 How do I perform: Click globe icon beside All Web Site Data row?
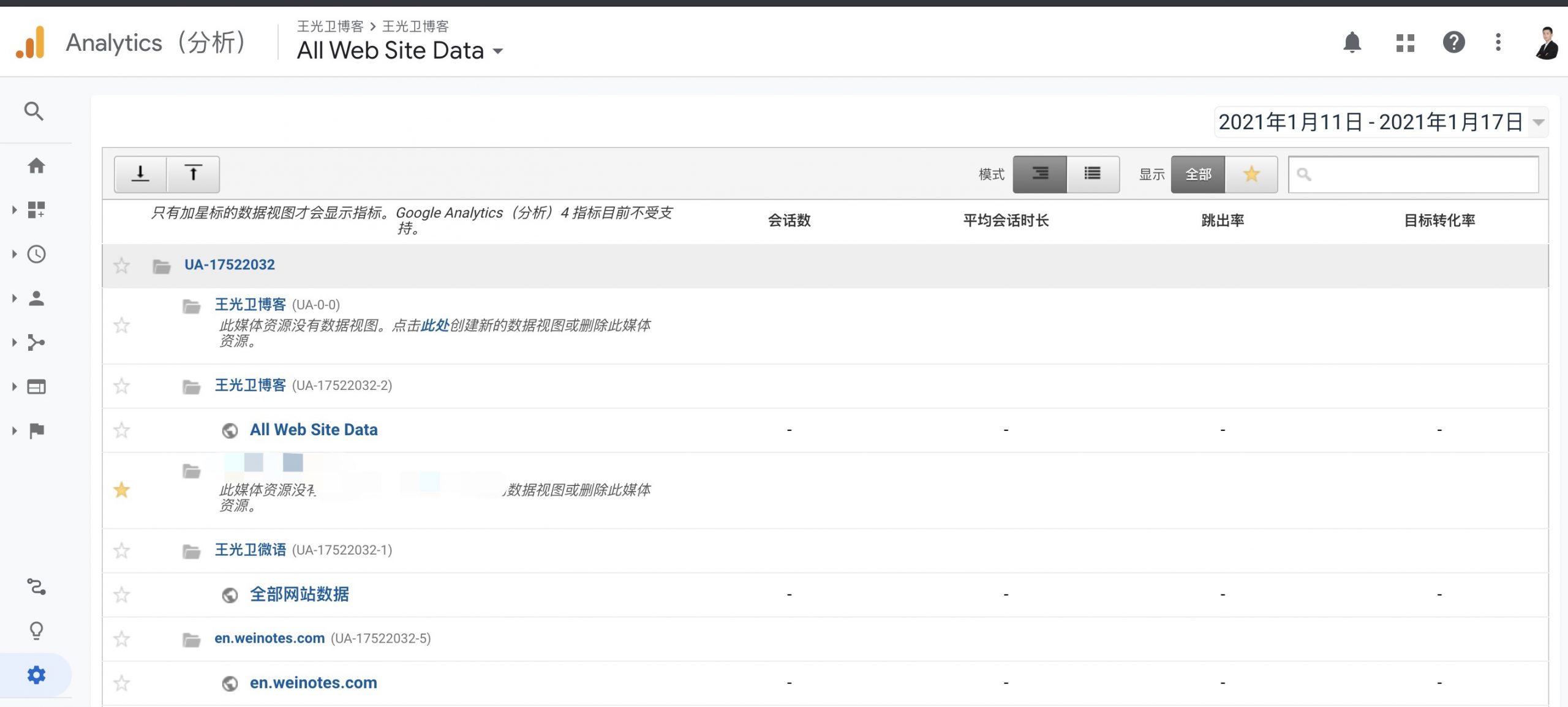230,431
